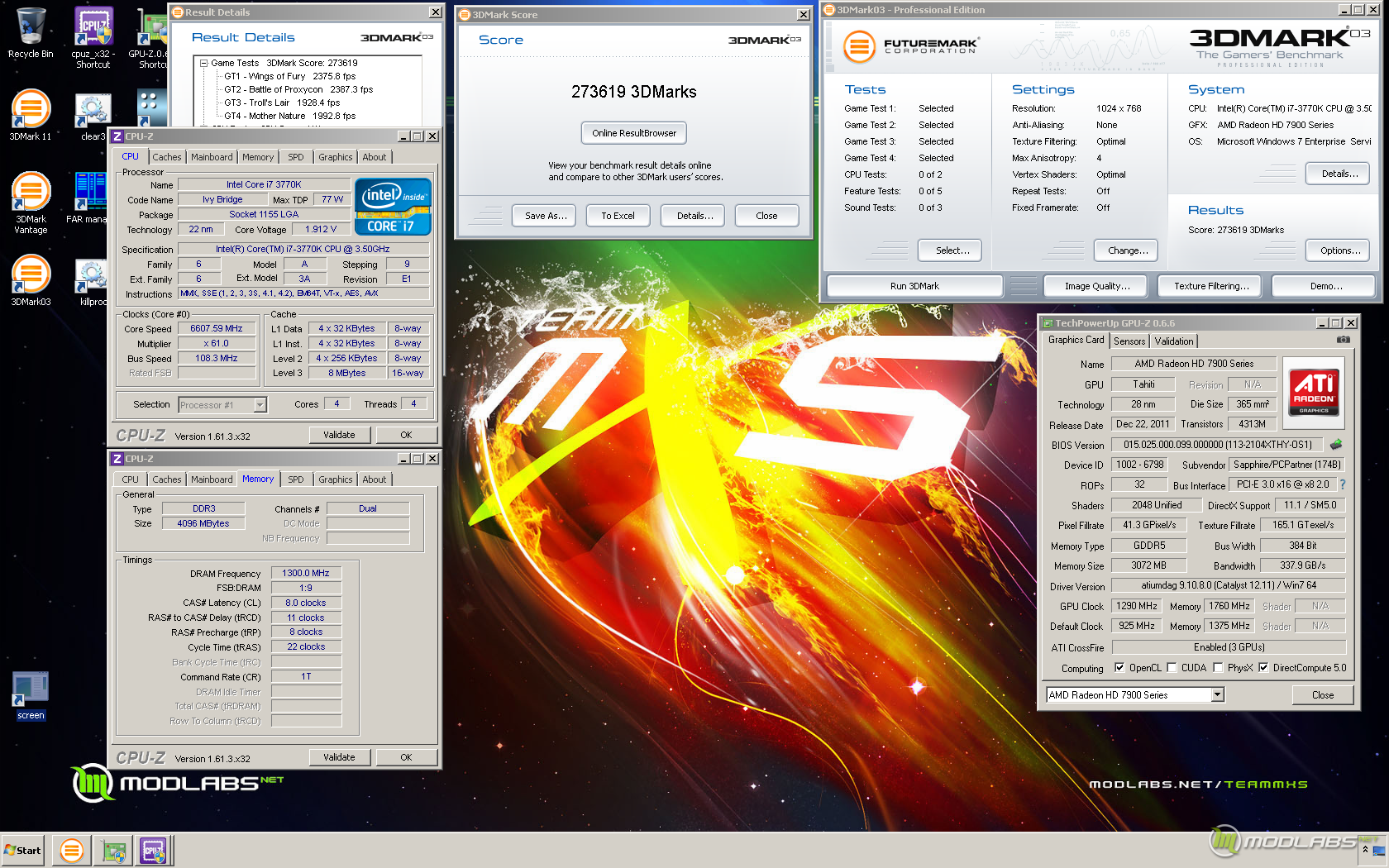This screenshot has width=1389, height=868.
Task: Click Online ResultBrowser button
Action: tap(634, 133)
